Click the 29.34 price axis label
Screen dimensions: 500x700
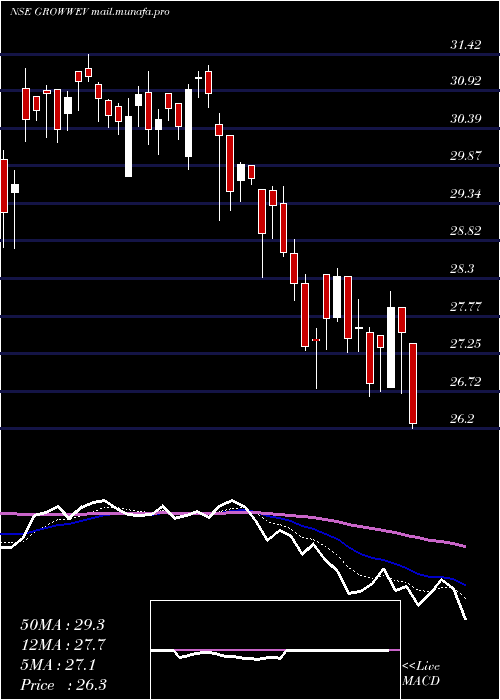click(x=466, y=194)
